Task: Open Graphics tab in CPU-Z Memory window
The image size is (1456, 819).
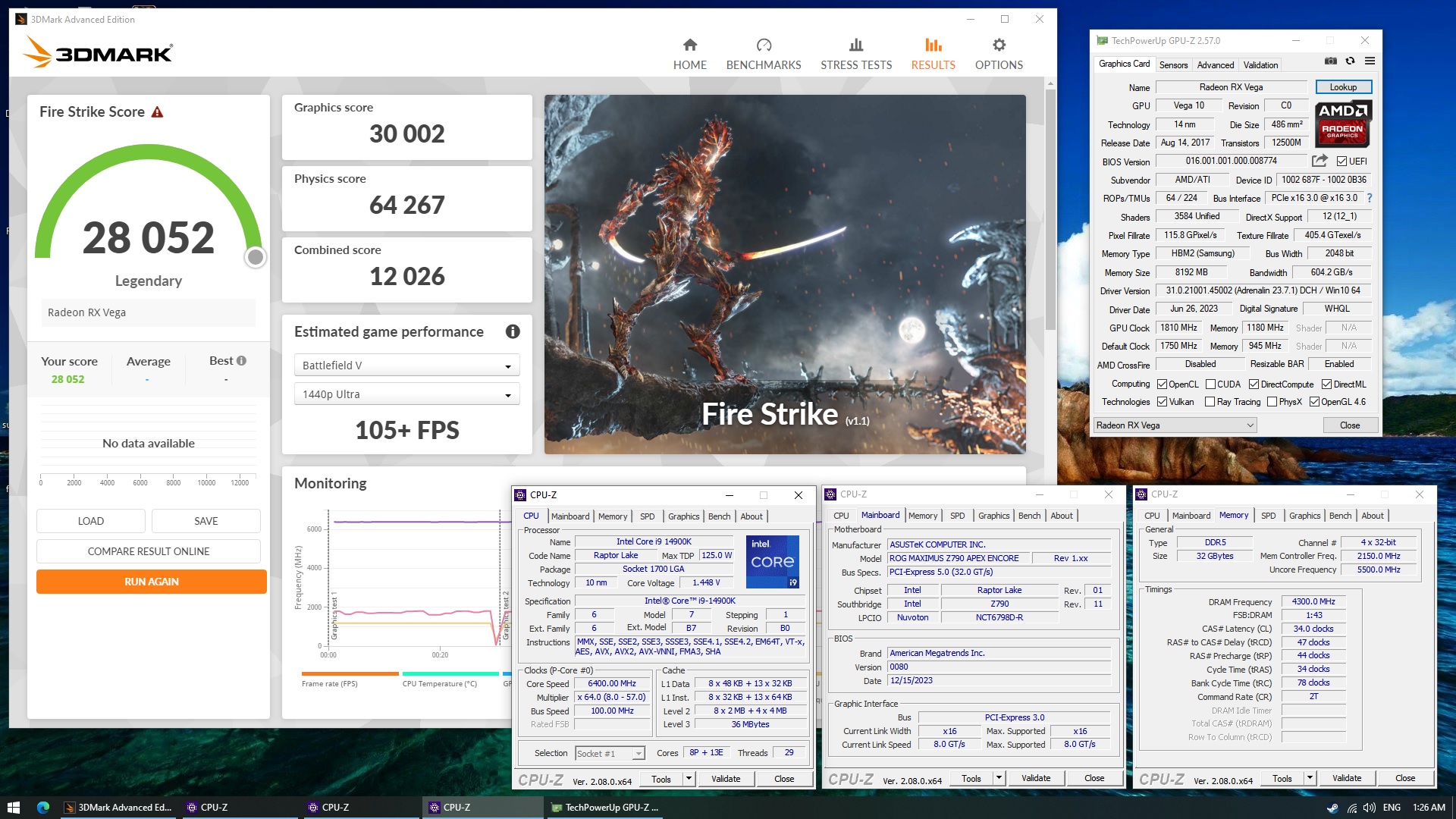Action: click(1304, 516)
